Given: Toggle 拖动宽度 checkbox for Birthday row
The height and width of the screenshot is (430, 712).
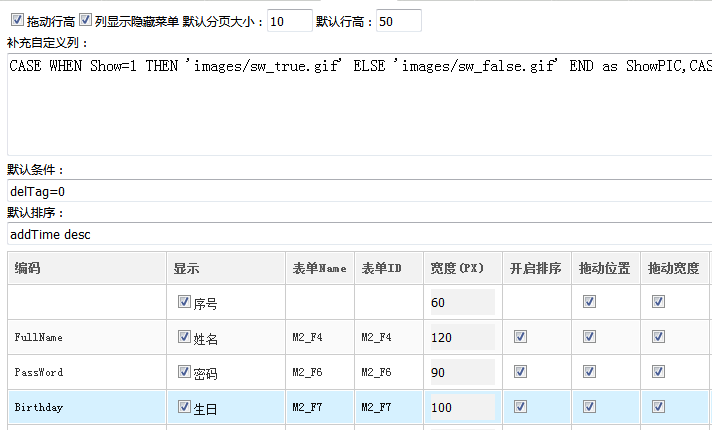Looking at the screenshot, I should [658, 406].
